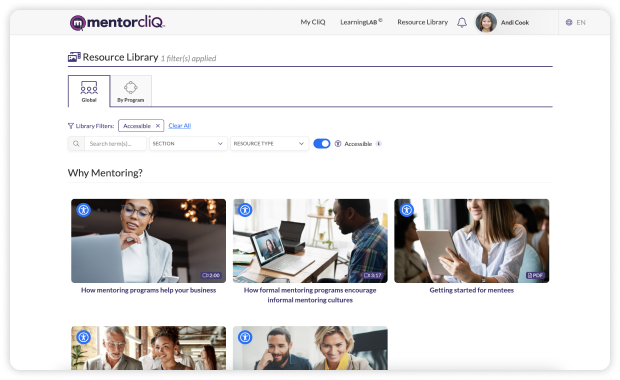Click the Global tab label
Viewport: 620px width, 380px height.
89,100
